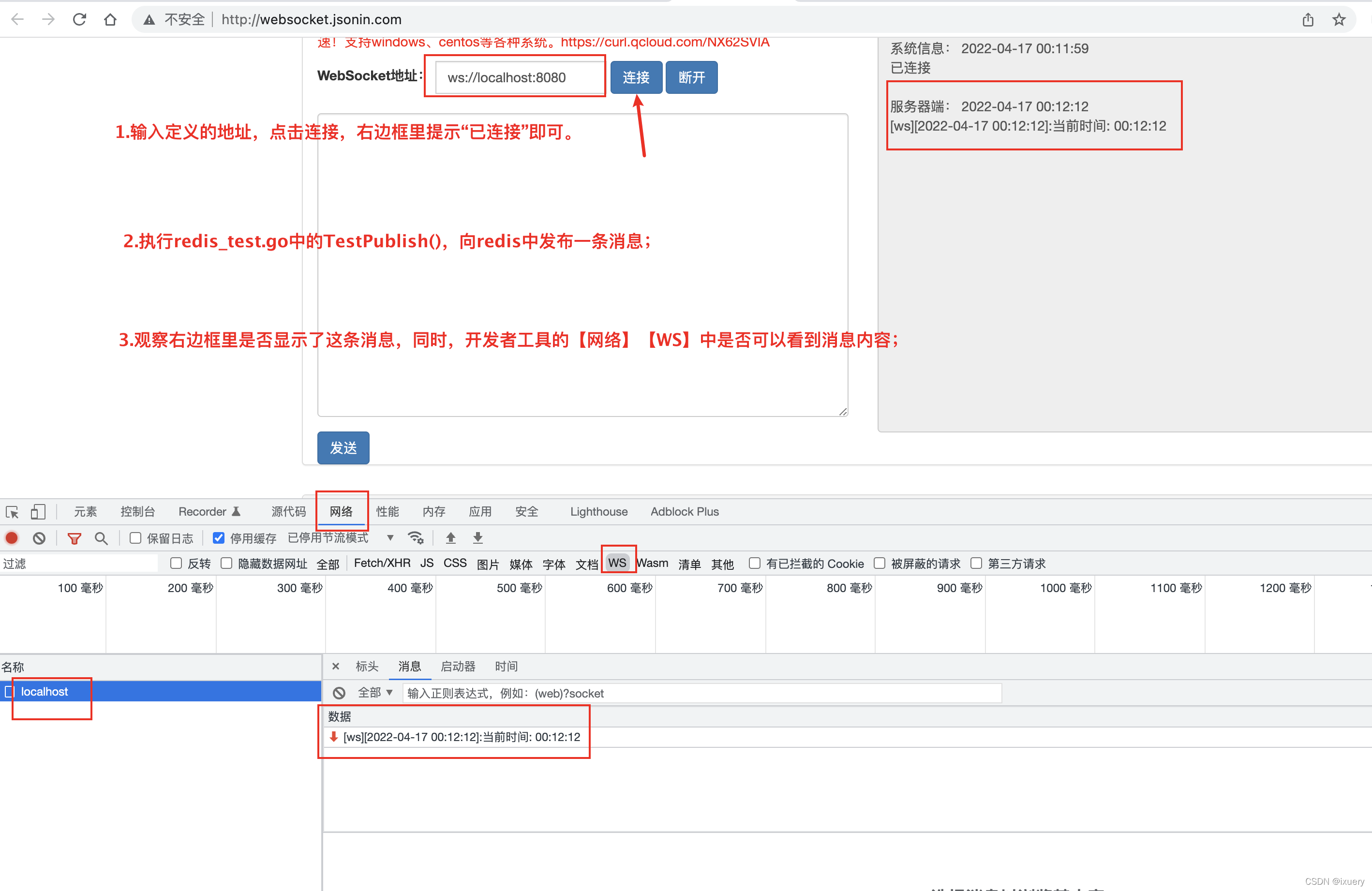The height and width of the screenshot is (891, 1372).
Task: Uncheck the 停用缓存 checkbox
Action: [219, 538]
